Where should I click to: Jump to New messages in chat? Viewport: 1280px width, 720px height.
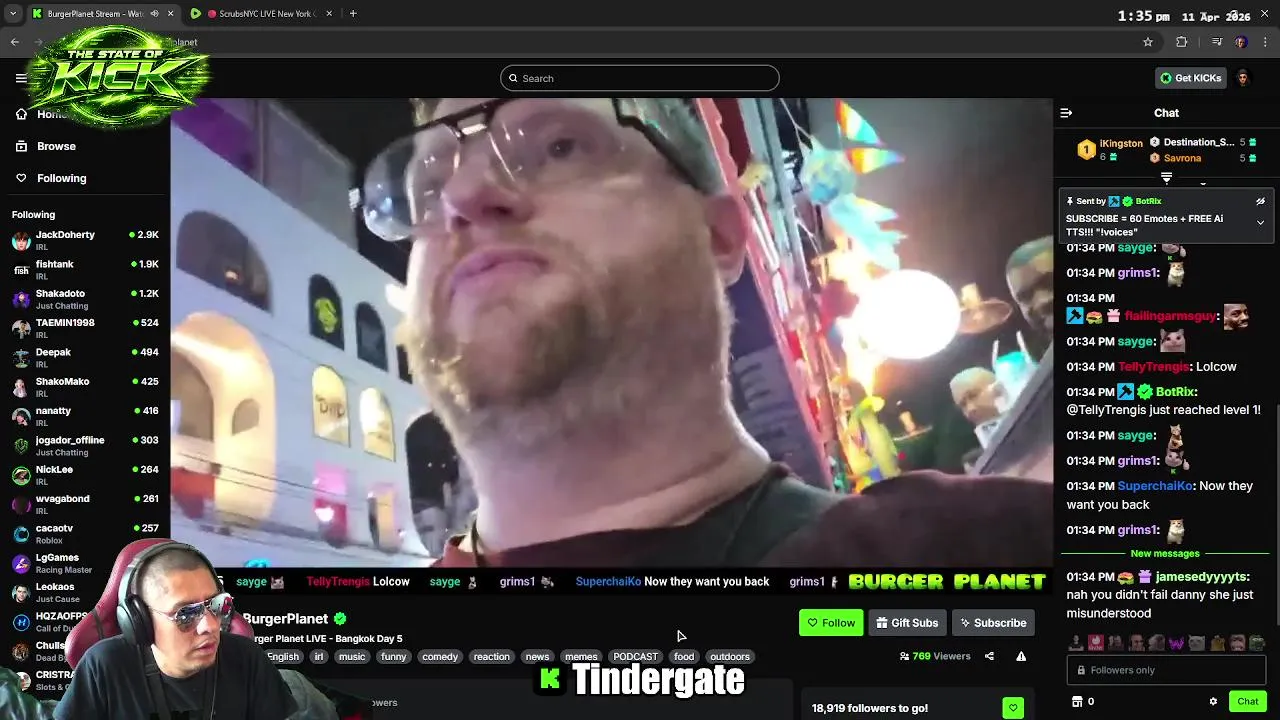coord(1164,554)
